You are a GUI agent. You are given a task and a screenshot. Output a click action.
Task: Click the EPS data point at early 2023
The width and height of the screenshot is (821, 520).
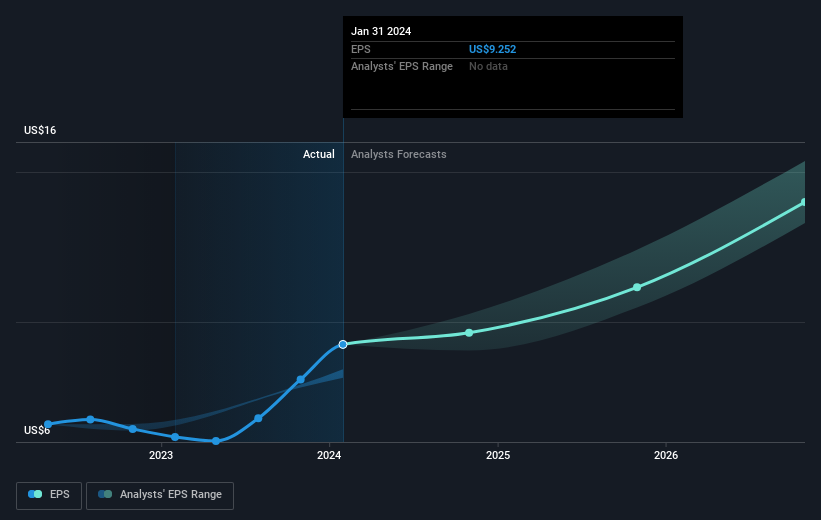(x=175, y=437)
